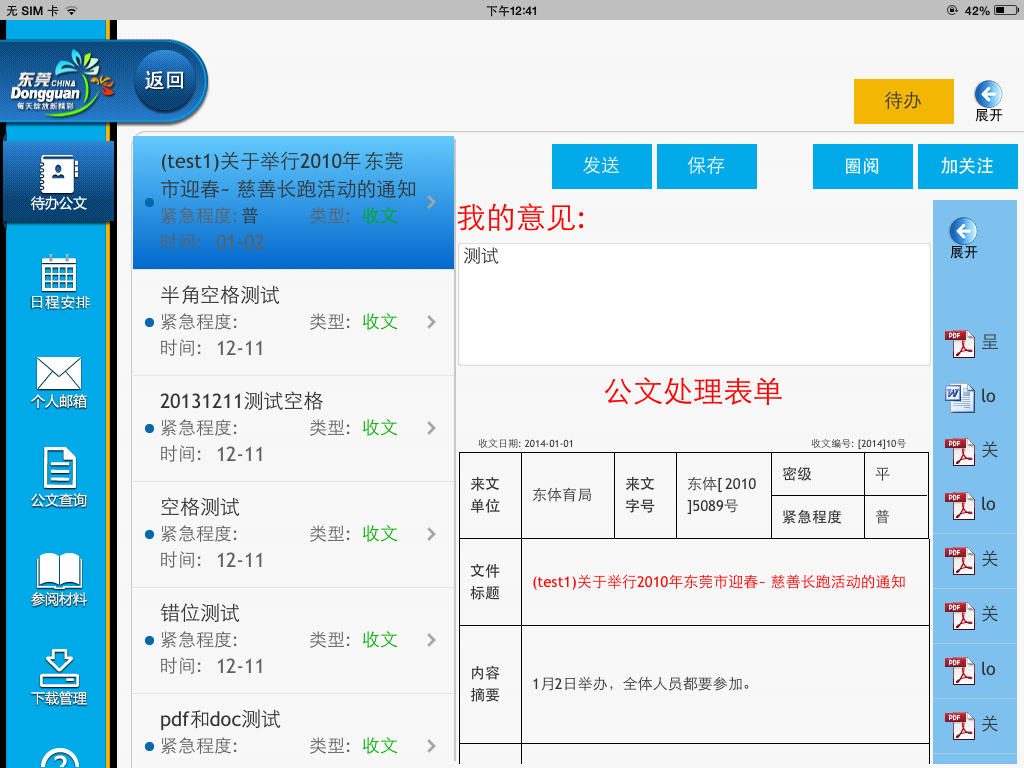Screen dimensions: 1024x768
Task: Tap the Dongguan logo
Action: click(x=62, y=84)
